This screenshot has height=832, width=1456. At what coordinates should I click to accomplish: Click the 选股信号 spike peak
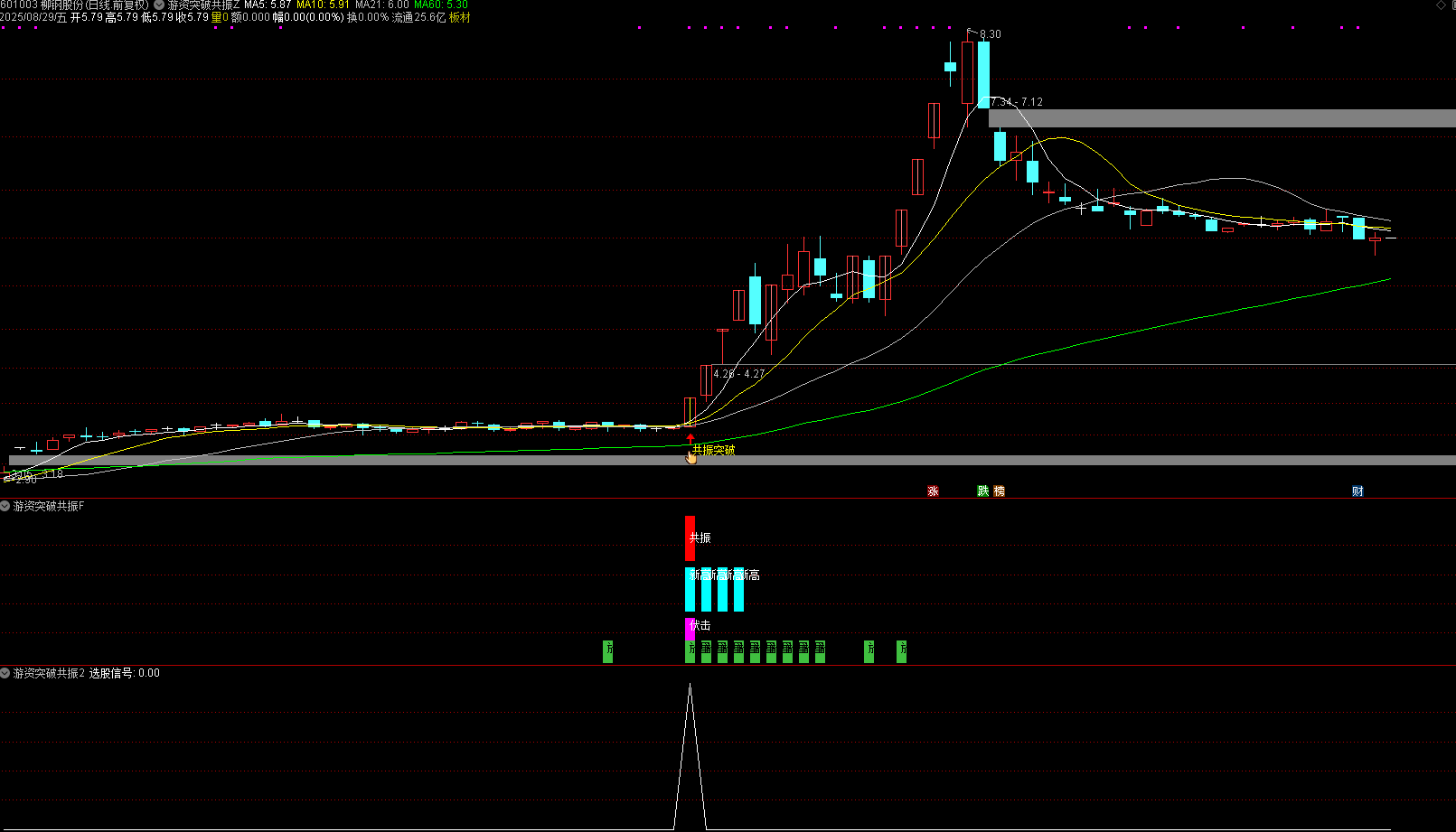tap(690, 686)
